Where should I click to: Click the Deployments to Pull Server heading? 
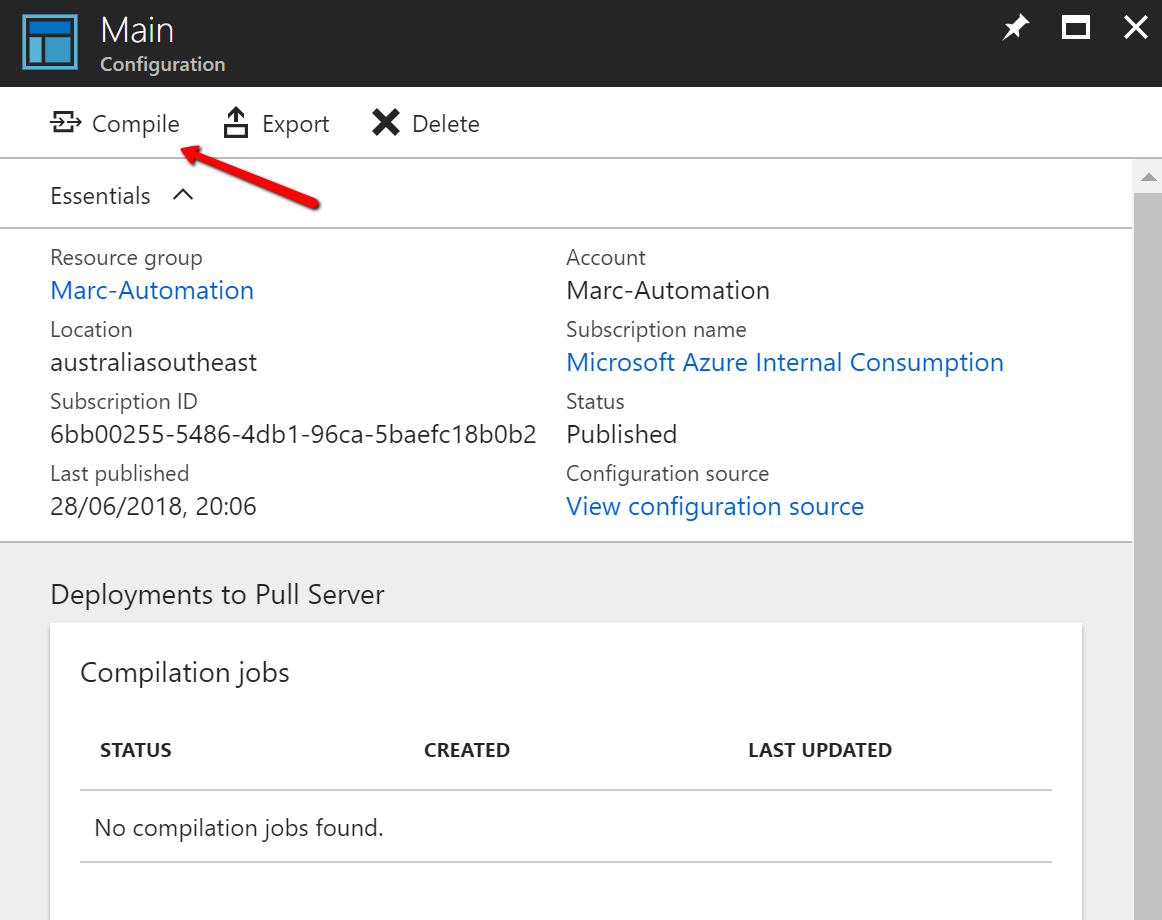[216, 594]
